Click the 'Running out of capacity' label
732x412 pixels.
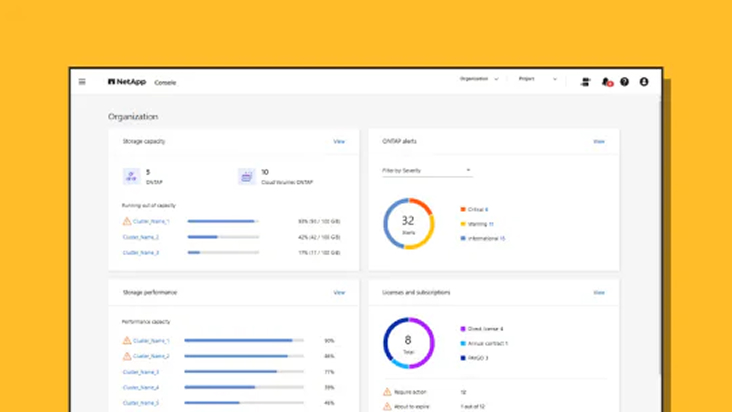148,205
